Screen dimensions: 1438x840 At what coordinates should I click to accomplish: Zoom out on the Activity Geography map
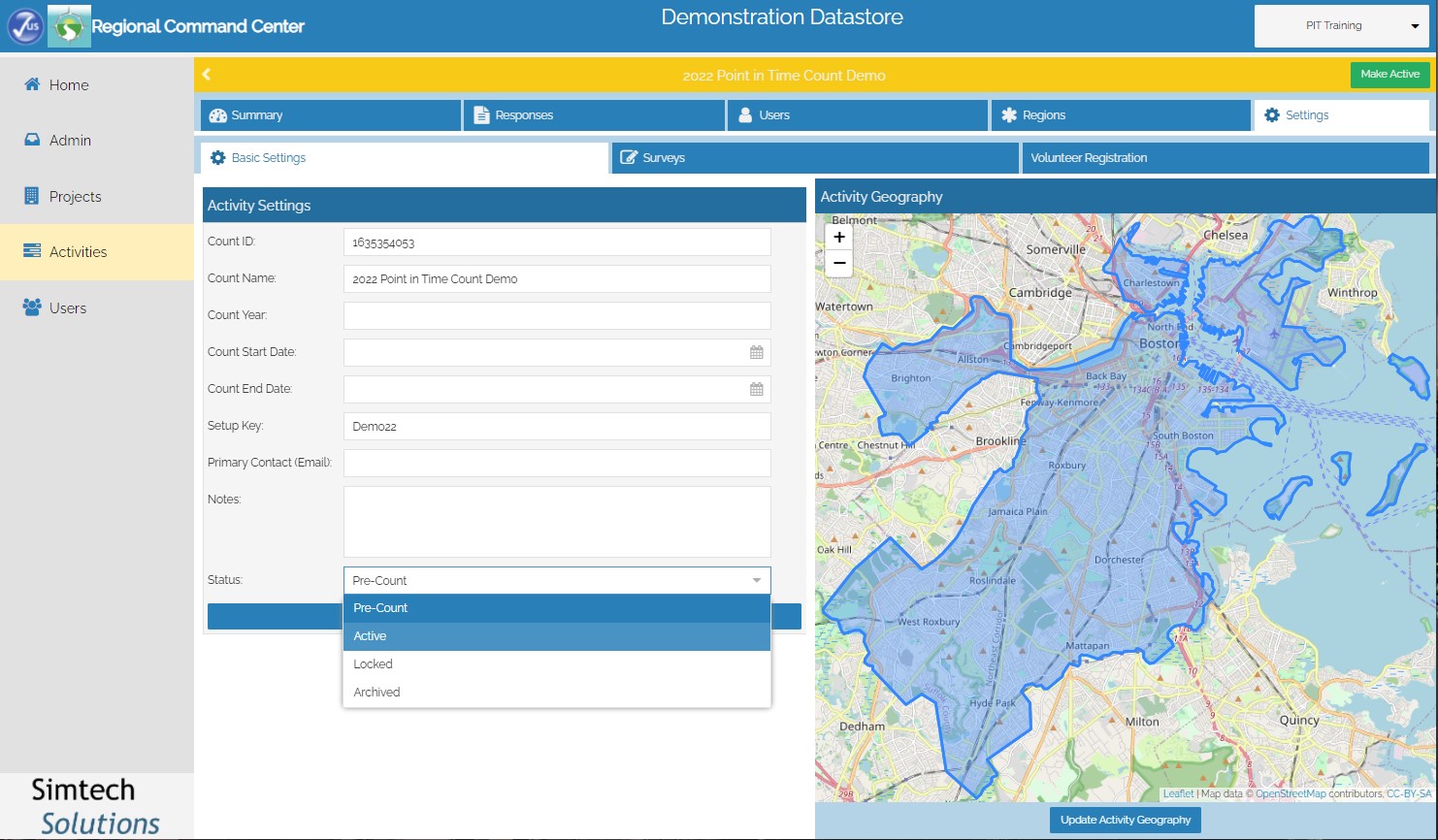(839, 263)
